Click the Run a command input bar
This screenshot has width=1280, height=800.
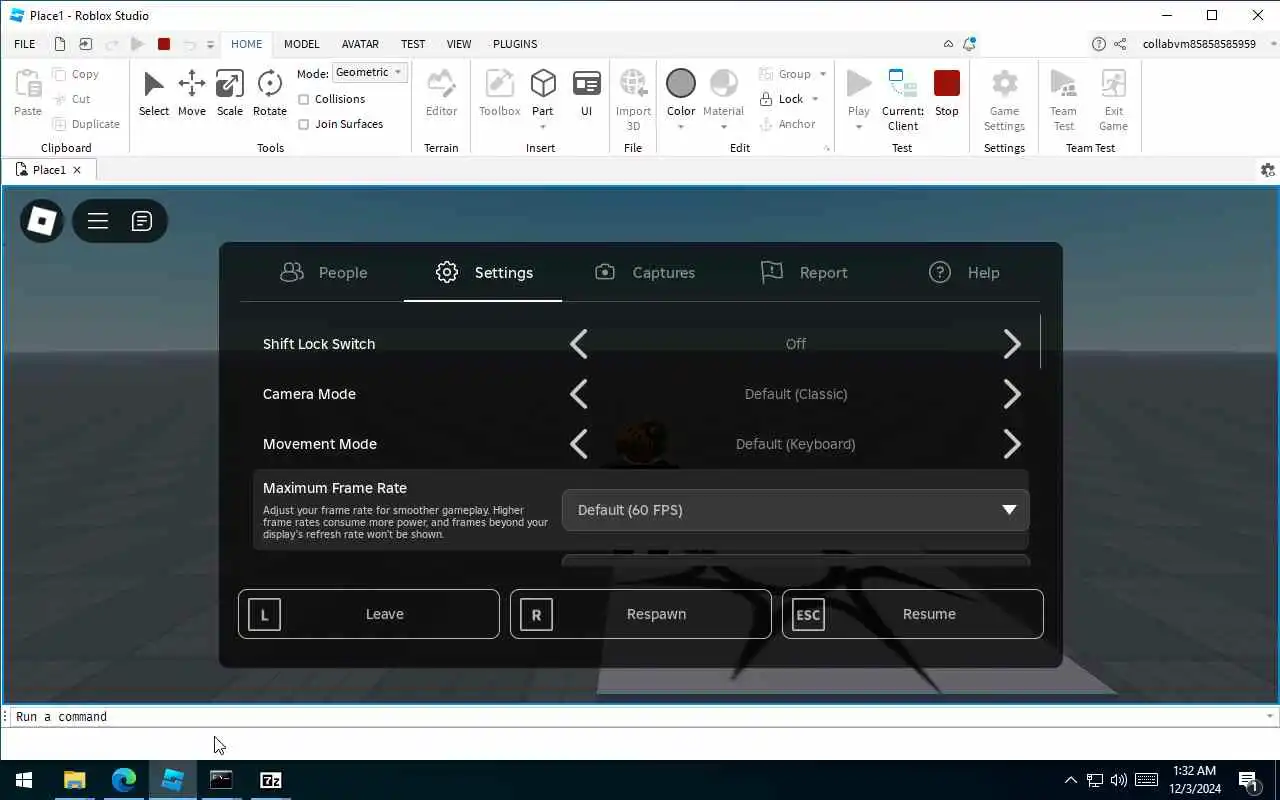pyautogui.click(x=640, y=717)
